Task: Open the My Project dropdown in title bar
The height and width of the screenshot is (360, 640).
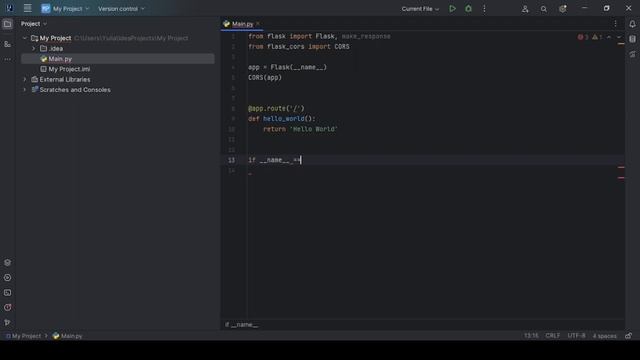Action: pyautogui.click(x=65, y=9)
